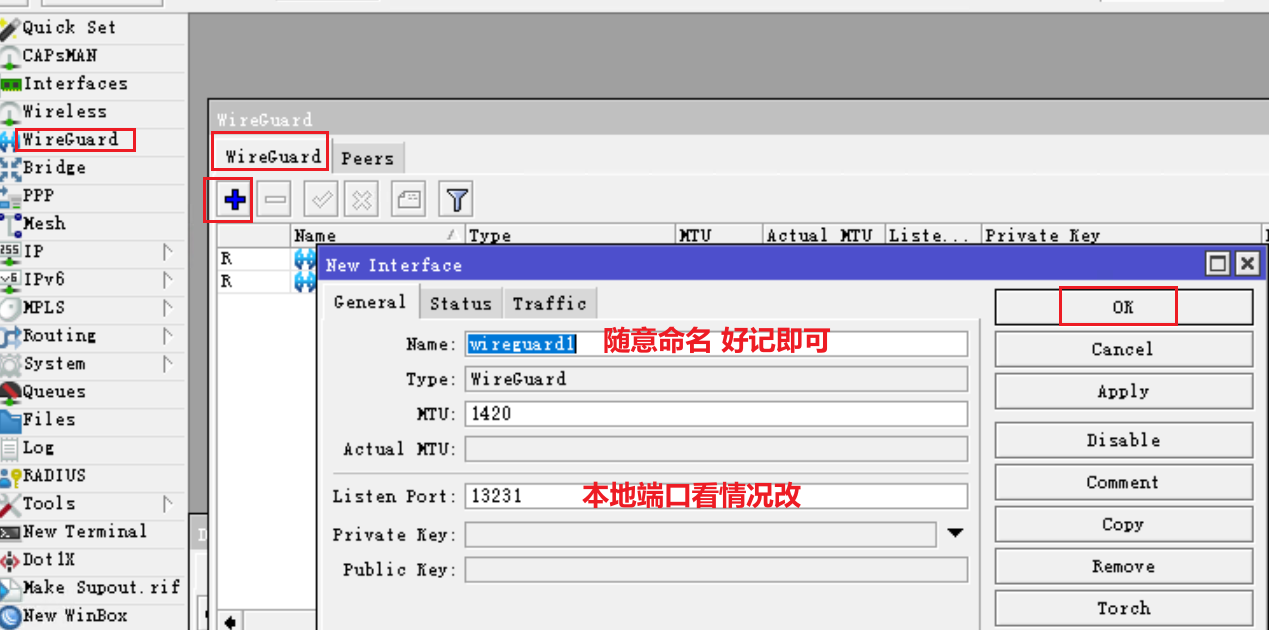
Task: Open Quick Set from the sidebar
Action: coord(61,27)
